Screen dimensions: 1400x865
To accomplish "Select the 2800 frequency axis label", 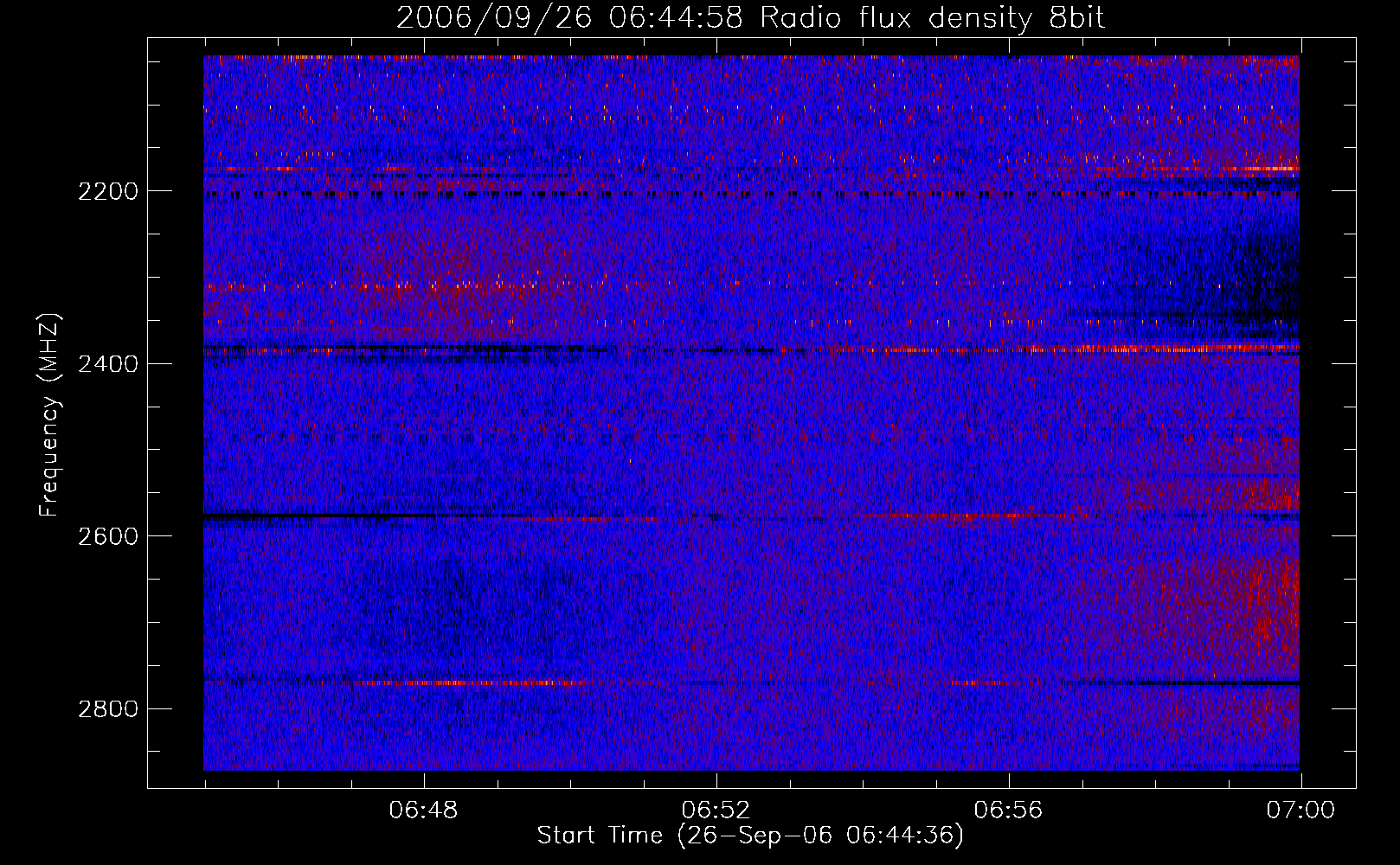I will (108, 709).
